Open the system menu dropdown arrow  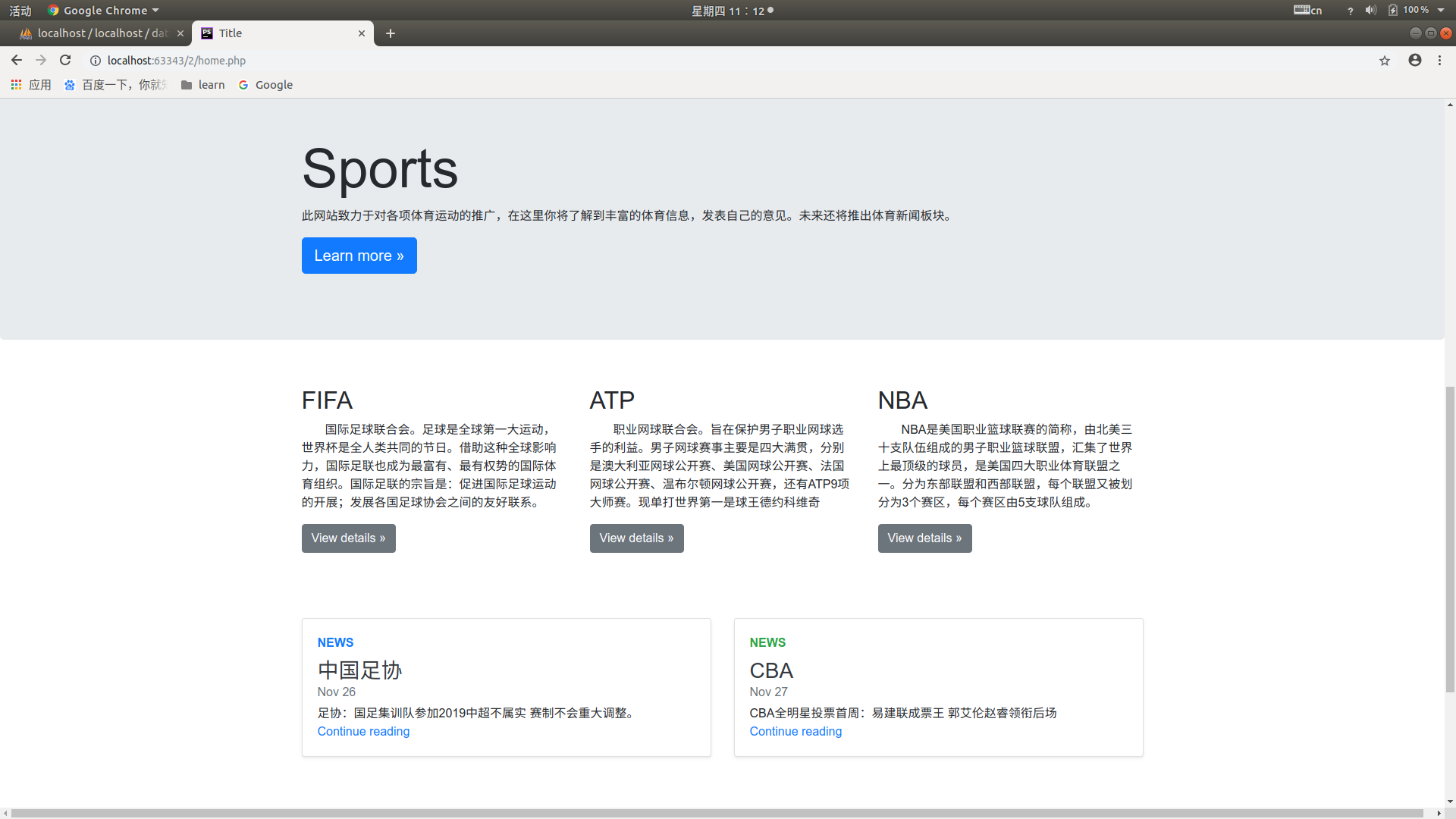pyautogui.click(x=1441, y=11)
